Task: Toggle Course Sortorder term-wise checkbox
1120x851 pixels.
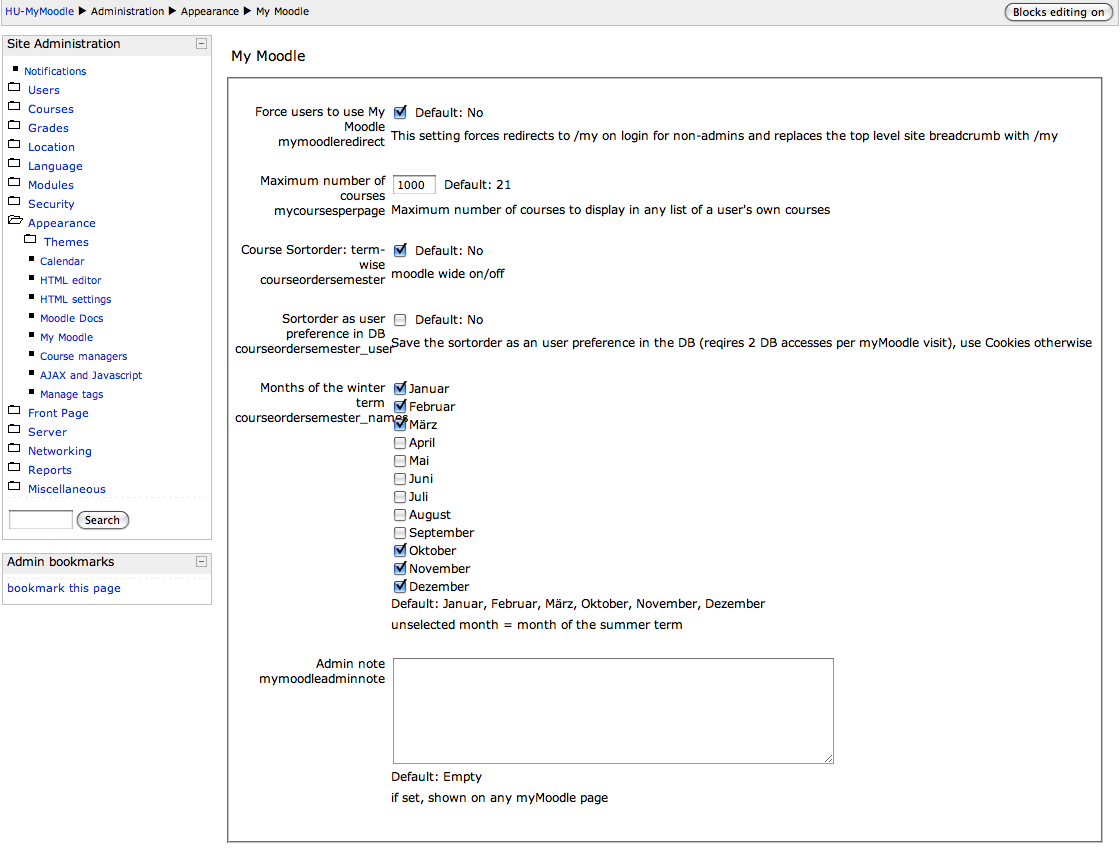Action: (400, 250)
